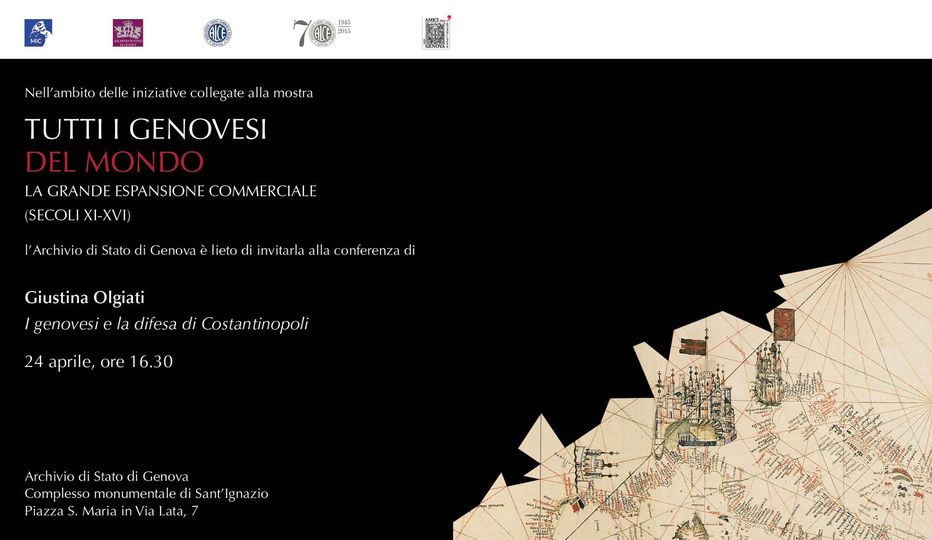
Task: Click the red 'DEL MONDO' heading
Action: [114, 162]
